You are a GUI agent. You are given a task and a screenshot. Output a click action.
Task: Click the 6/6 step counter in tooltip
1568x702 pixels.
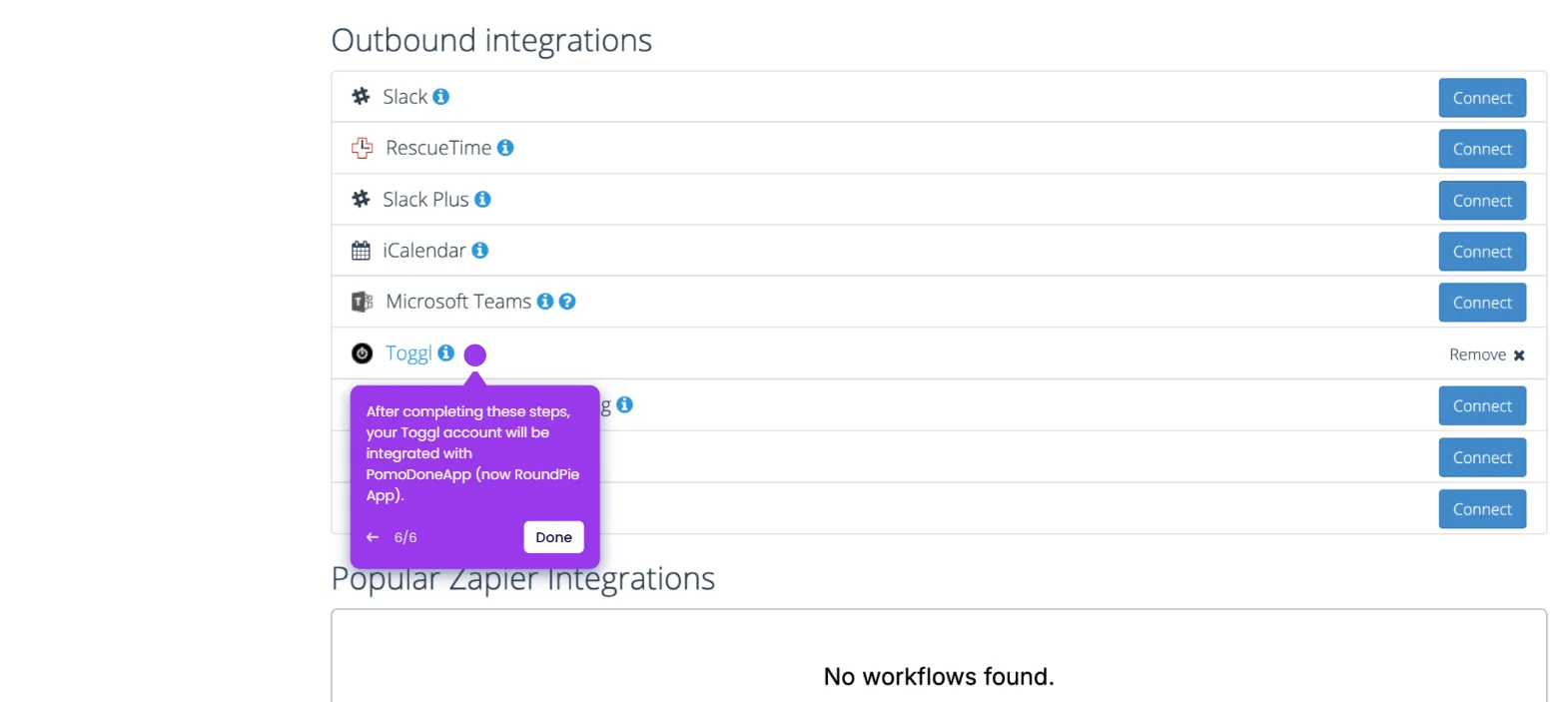click(x=405, y=537)
